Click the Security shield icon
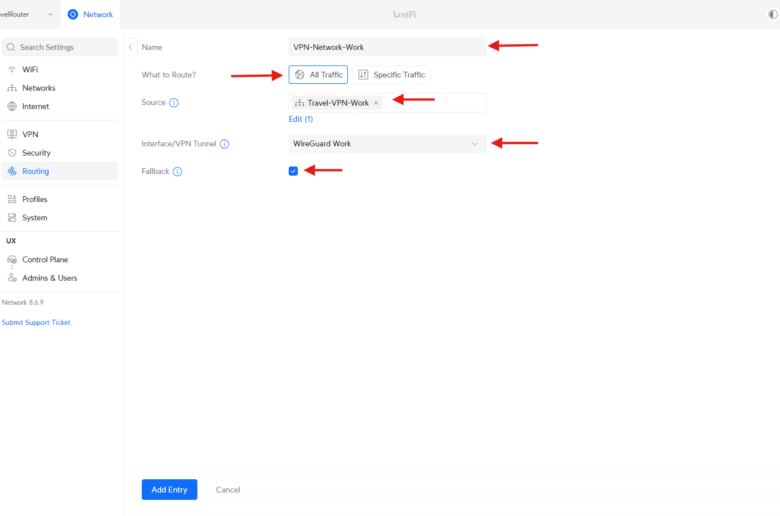The height and width of the screenshot is (516, 780). (12, 152)
